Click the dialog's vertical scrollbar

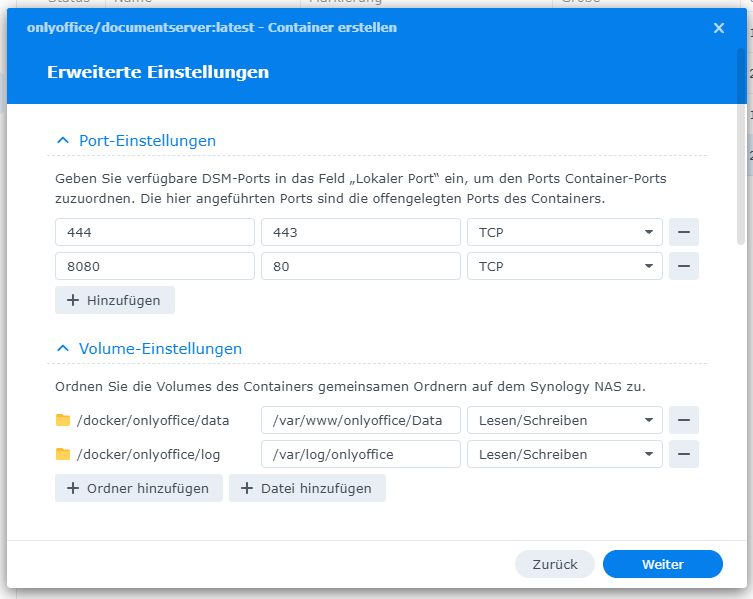point(741,147)
